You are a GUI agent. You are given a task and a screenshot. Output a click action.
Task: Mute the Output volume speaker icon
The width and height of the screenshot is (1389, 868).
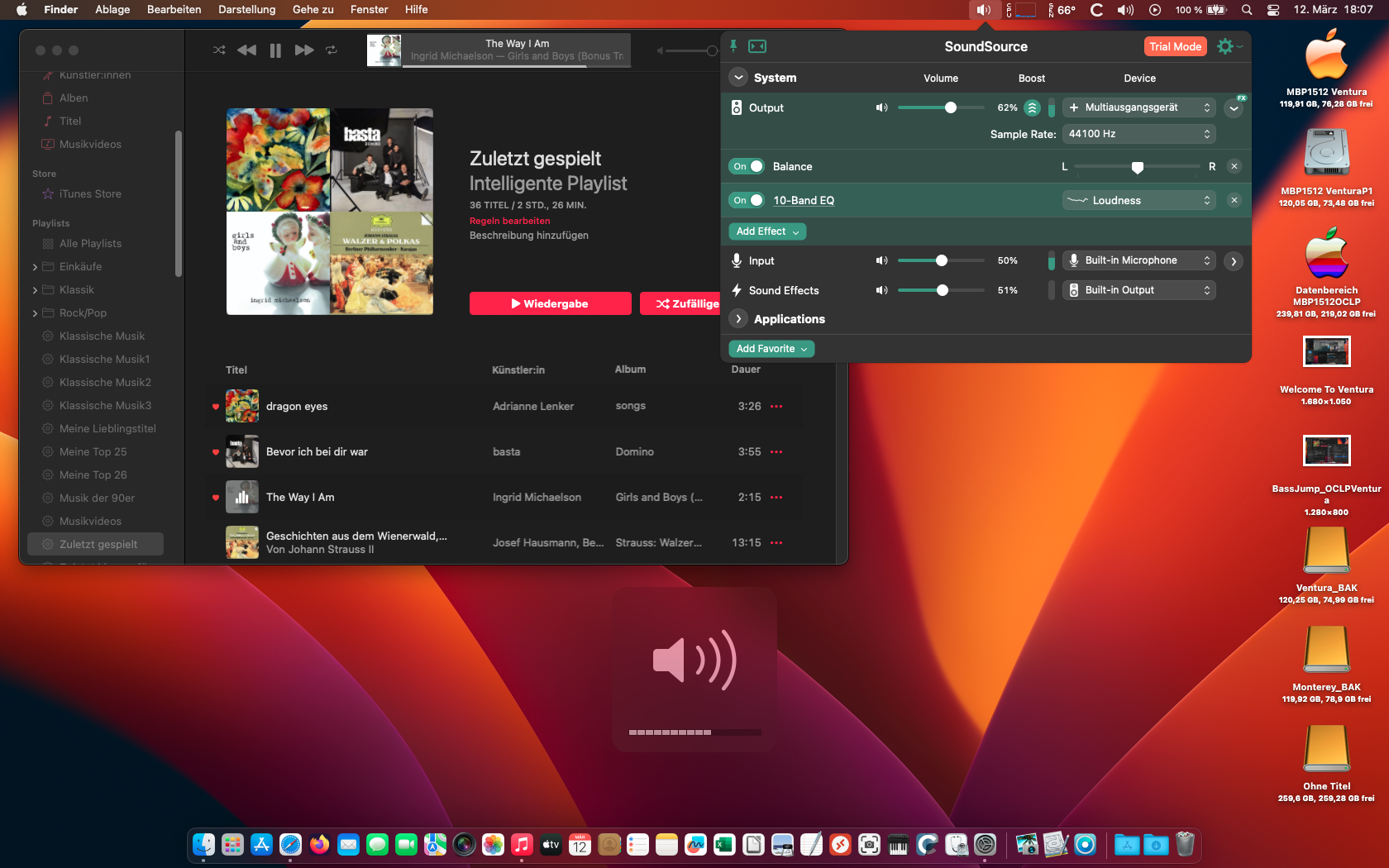click(881, 107)
